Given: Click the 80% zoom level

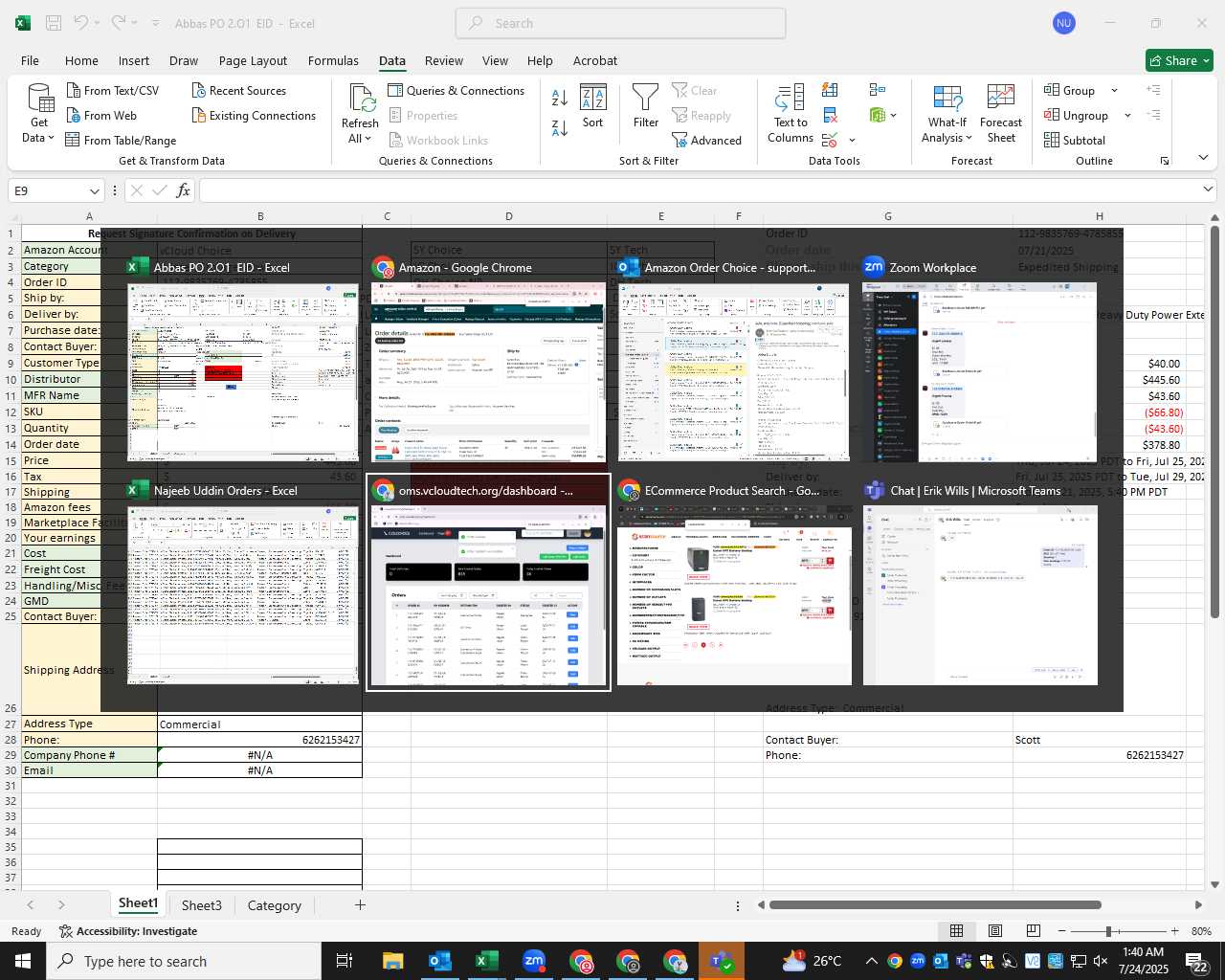Looking at the screenshot, I should point(1201,931).
